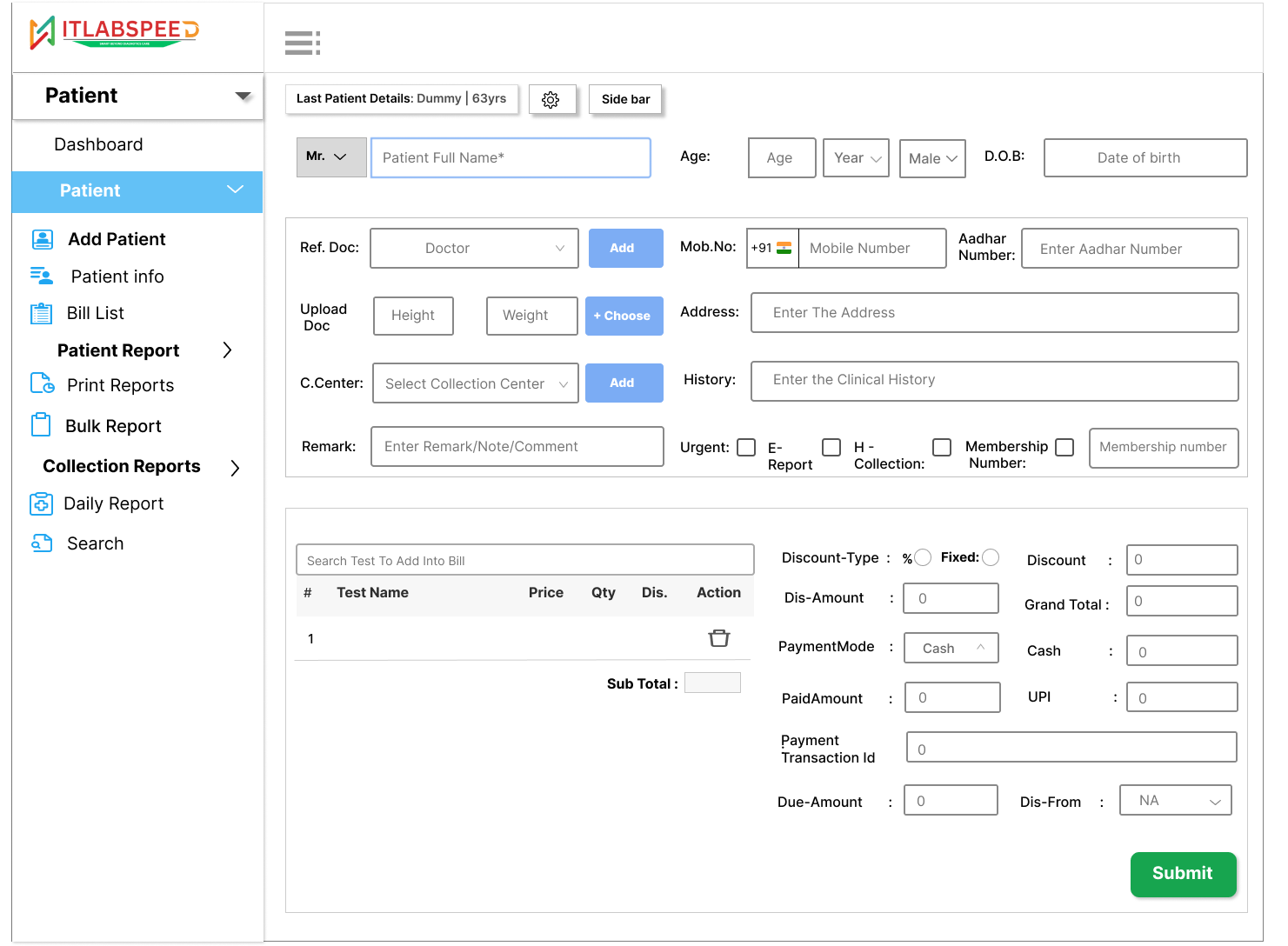Click Last Patient Details button
The height and width of the screenshot is (946, 1288).
click(401, 99)
